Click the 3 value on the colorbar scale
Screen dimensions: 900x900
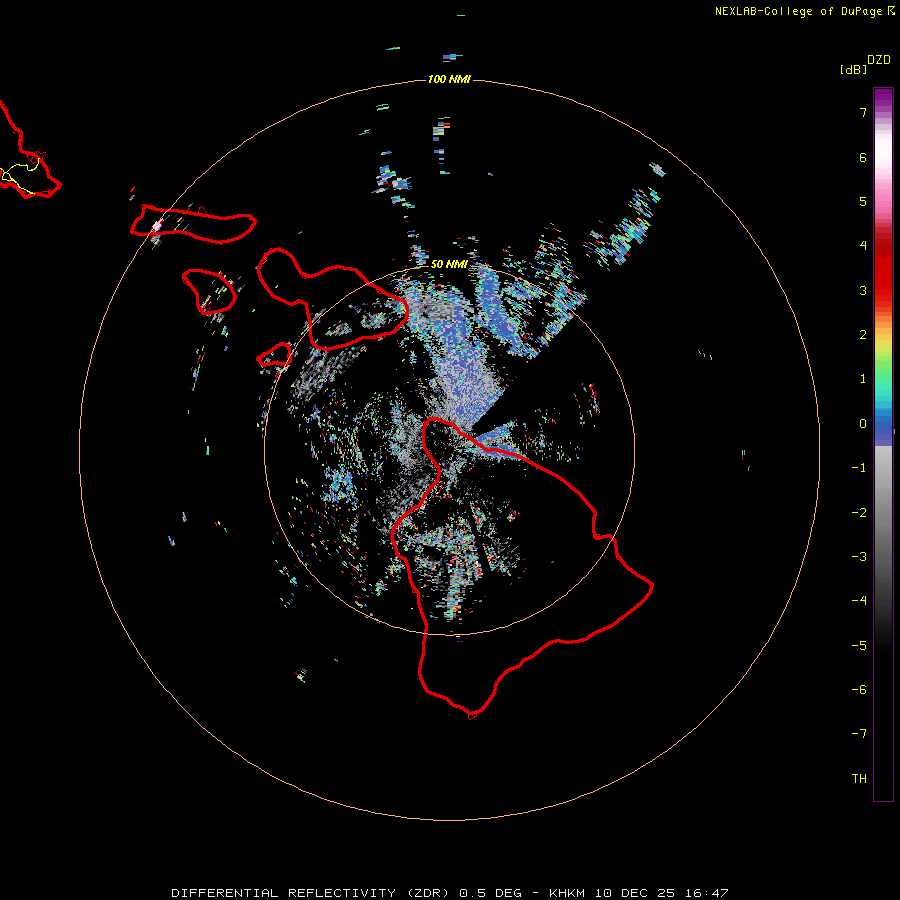[x=863, y=290]
